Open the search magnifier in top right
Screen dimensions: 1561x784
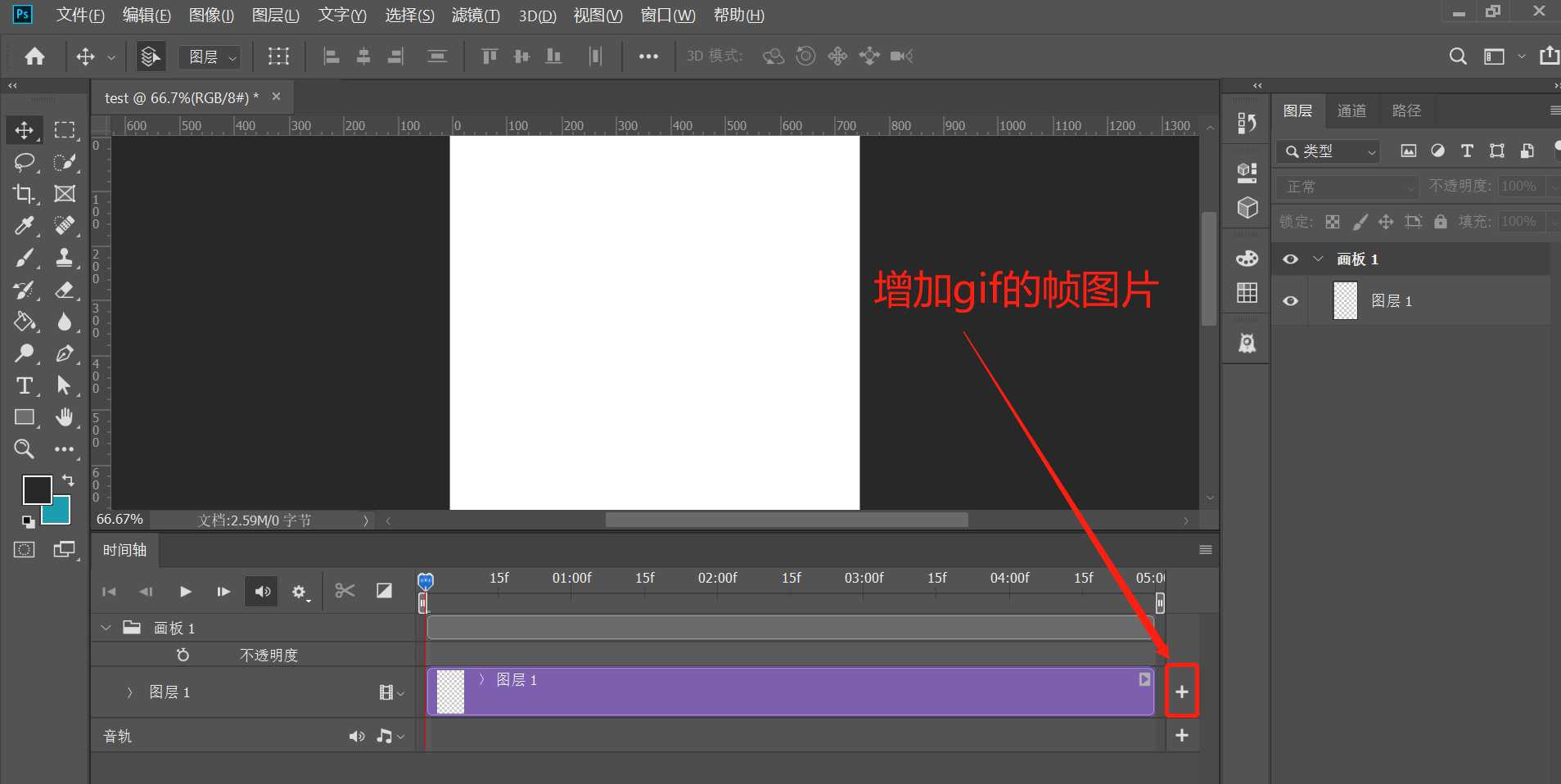(x=1458, y=56)
